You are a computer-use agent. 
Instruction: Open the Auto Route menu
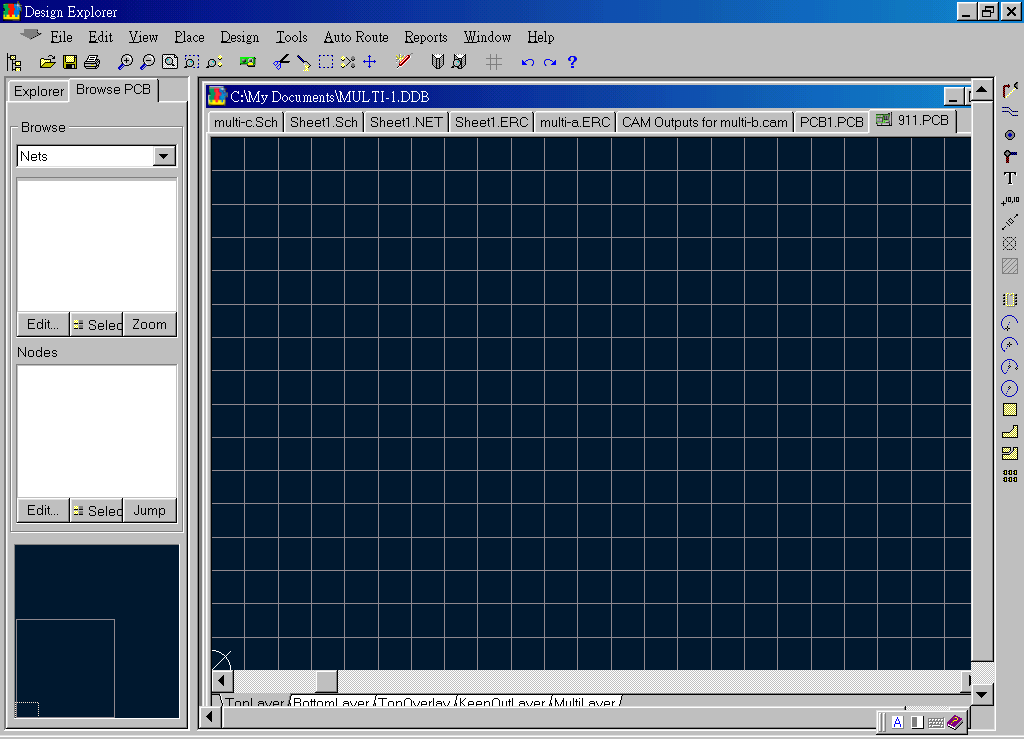pyautogui.click(x=355, y=37)
